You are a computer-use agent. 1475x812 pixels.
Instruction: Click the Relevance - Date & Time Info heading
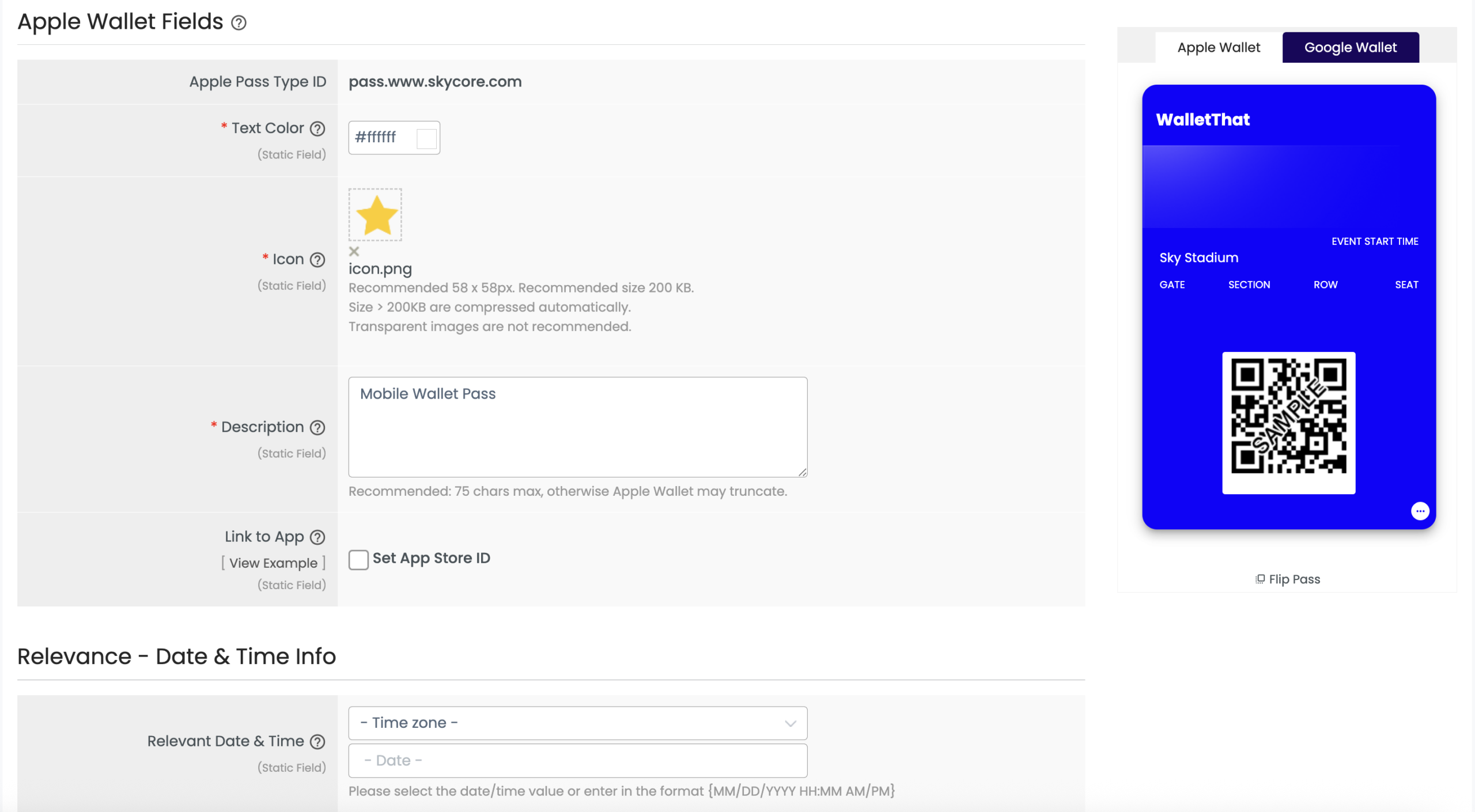[176, 656]
